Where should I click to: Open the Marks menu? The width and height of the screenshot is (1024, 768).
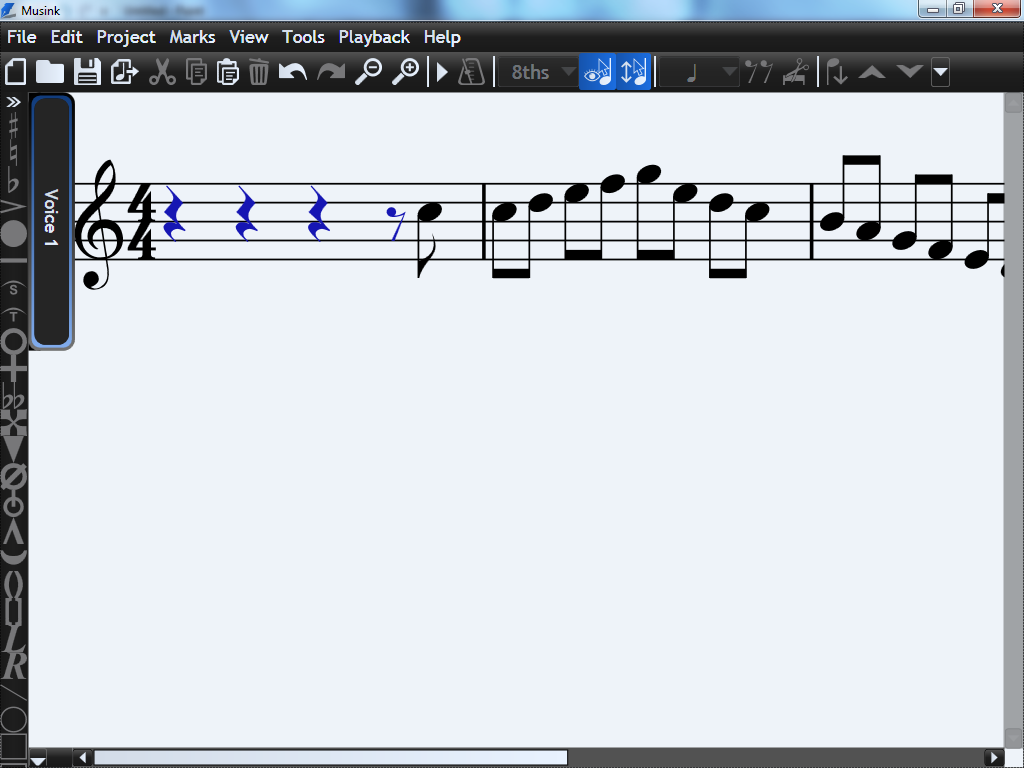tap(192, 37)
